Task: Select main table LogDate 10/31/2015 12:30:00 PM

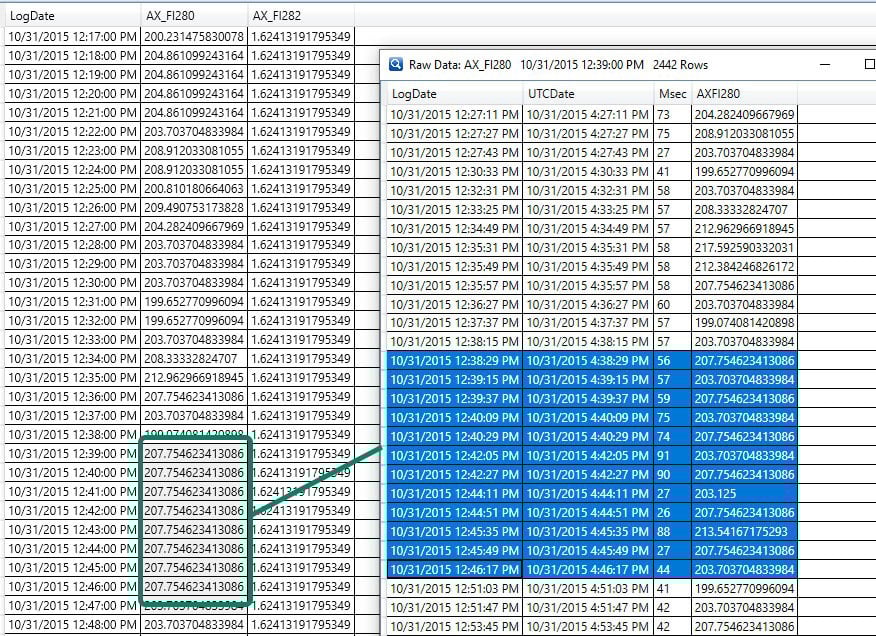Action: 73,283
